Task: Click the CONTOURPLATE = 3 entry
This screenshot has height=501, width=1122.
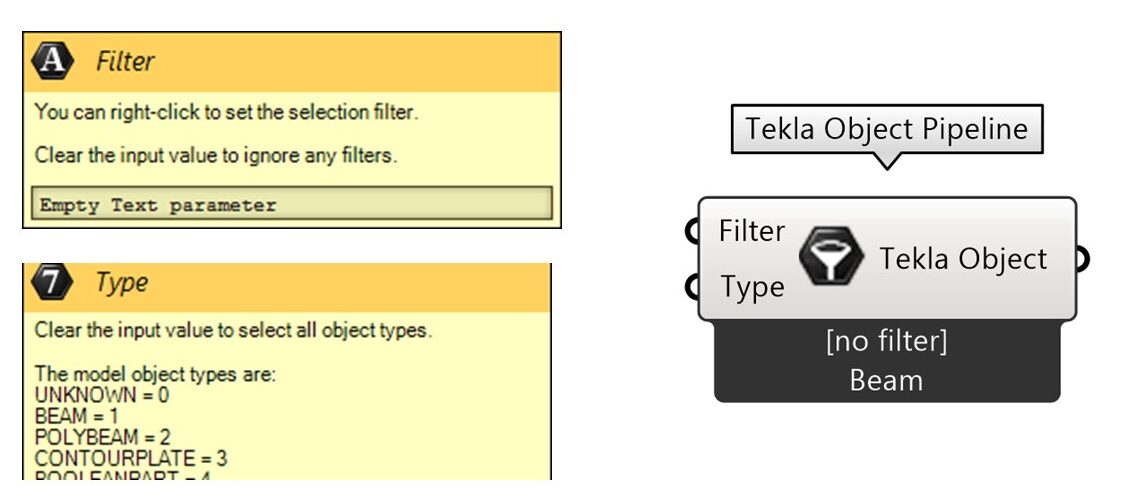Action: point(131,458)
